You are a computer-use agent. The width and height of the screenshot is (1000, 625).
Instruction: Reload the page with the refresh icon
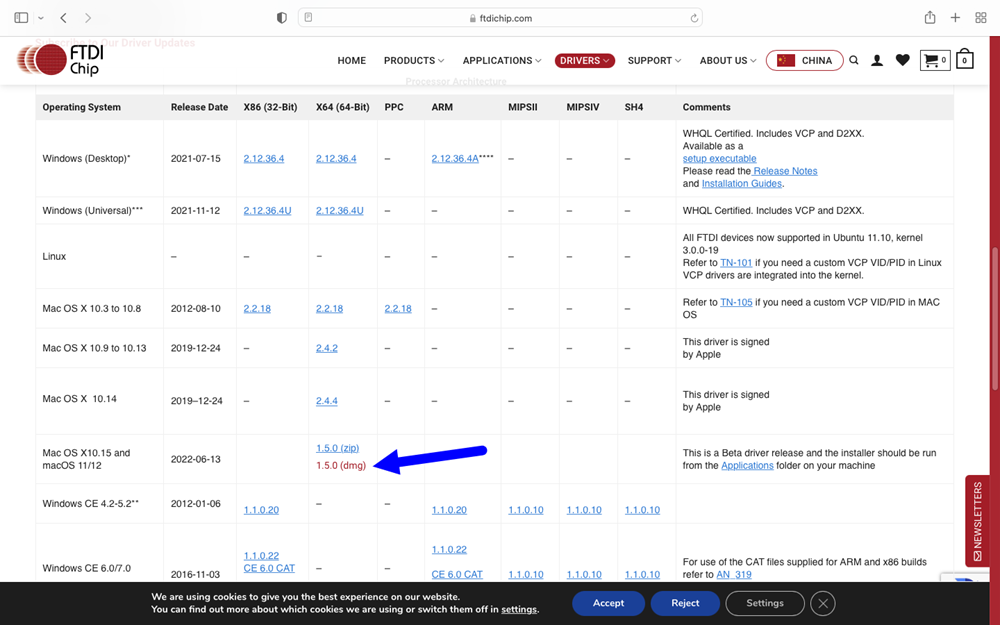(x=694, y=18)
